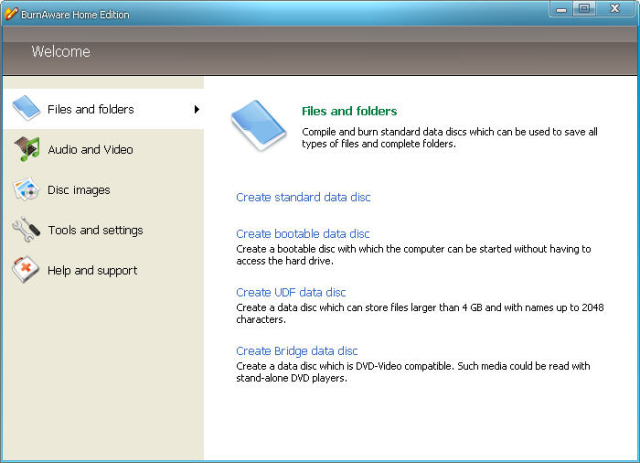Click the Compile and burn description text
This screenshot has width=640, height=463.
[x=450, y=138]
